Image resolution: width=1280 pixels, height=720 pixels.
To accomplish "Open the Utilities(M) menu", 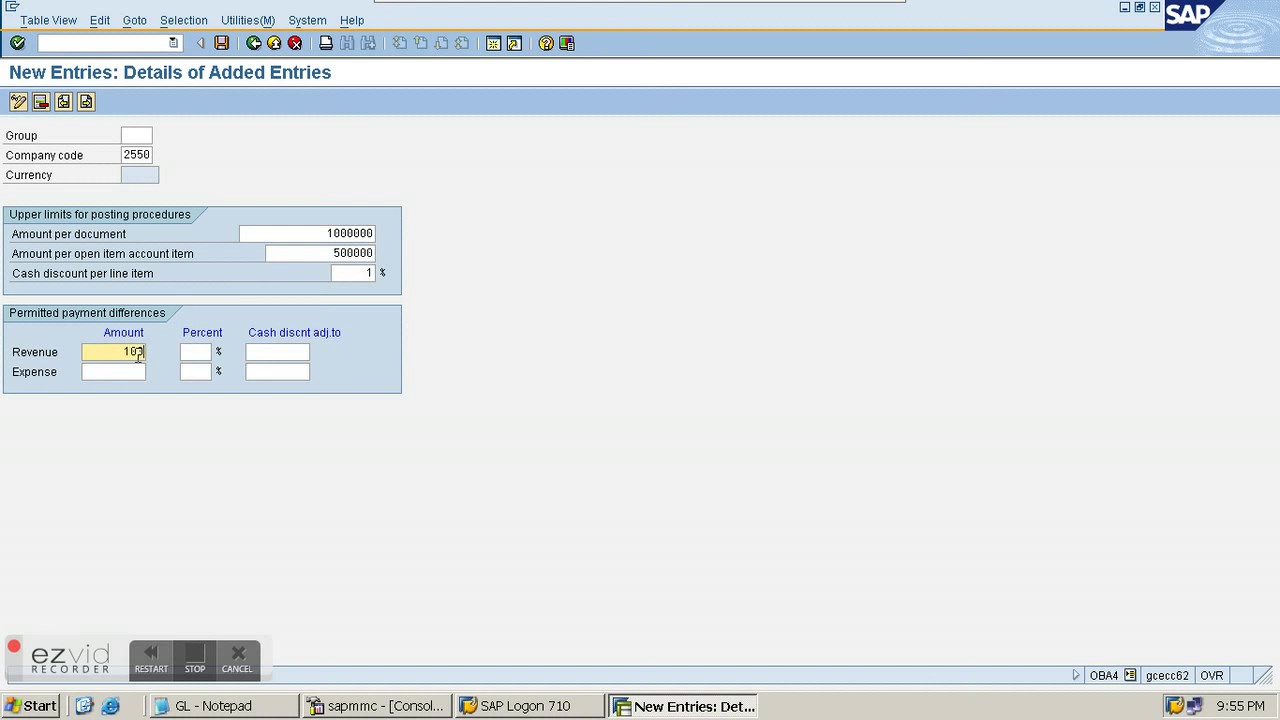I will point(248,20).
